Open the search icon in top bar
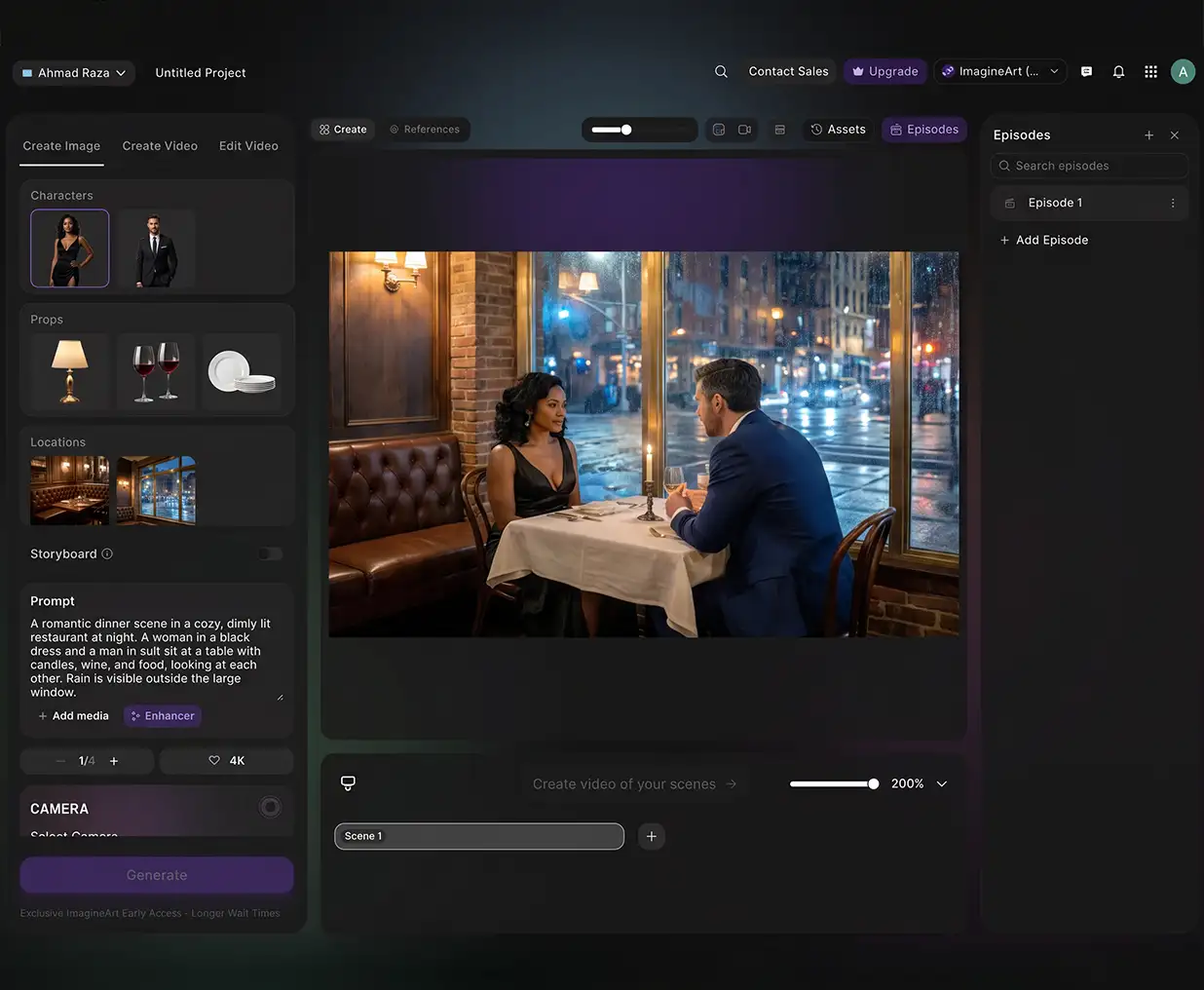Viewport: 1204px width, 990px height. tap(721, 71)
